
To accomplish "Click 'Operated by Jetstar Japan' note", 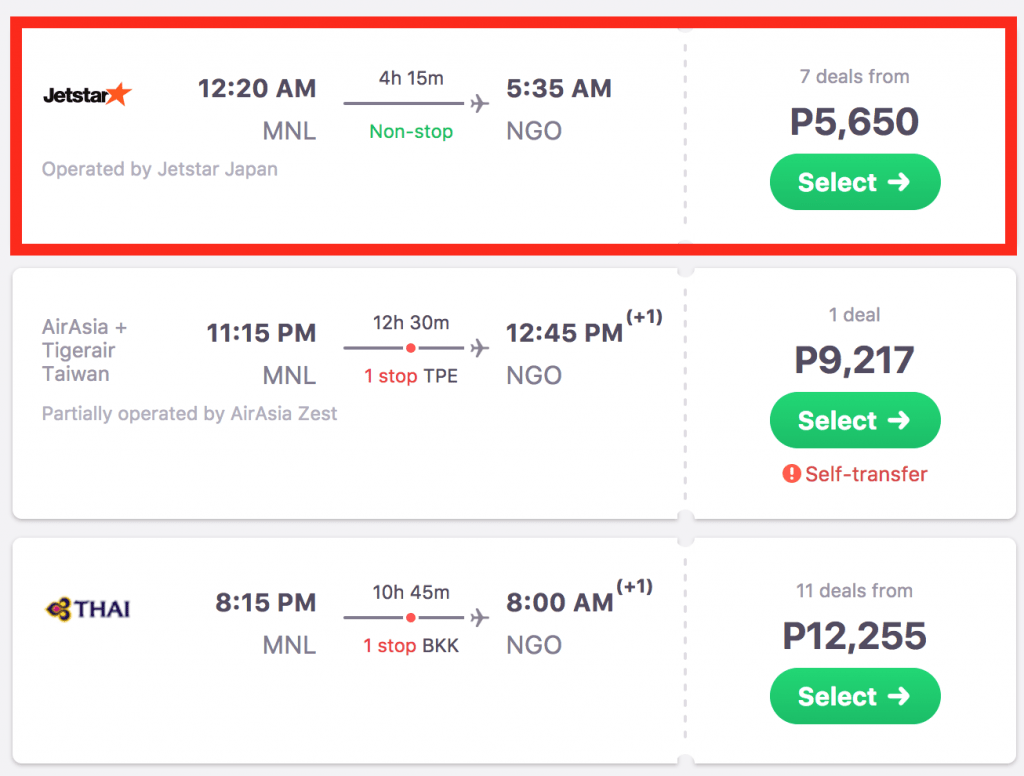I will click(x=160, y=169).
